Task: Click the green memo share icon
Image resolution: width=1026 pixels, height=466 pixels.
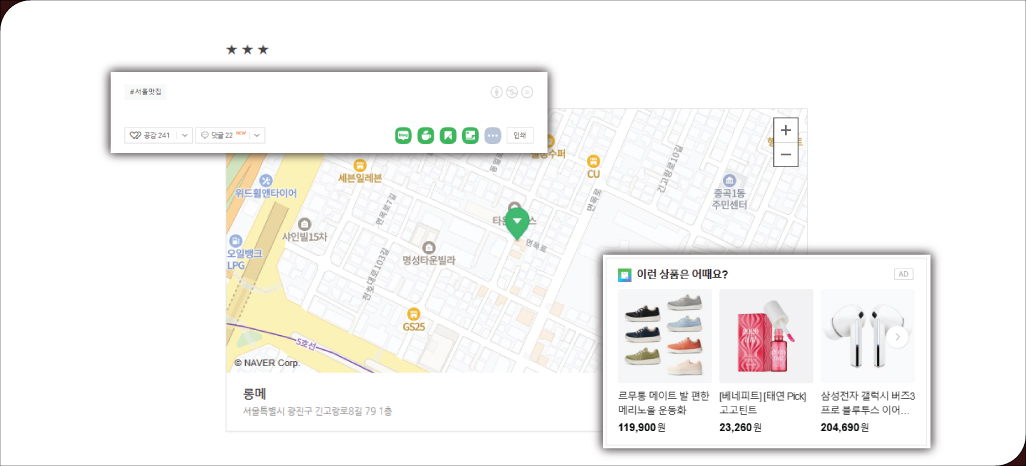Action: pyautogui.click(x=470, y=135)
